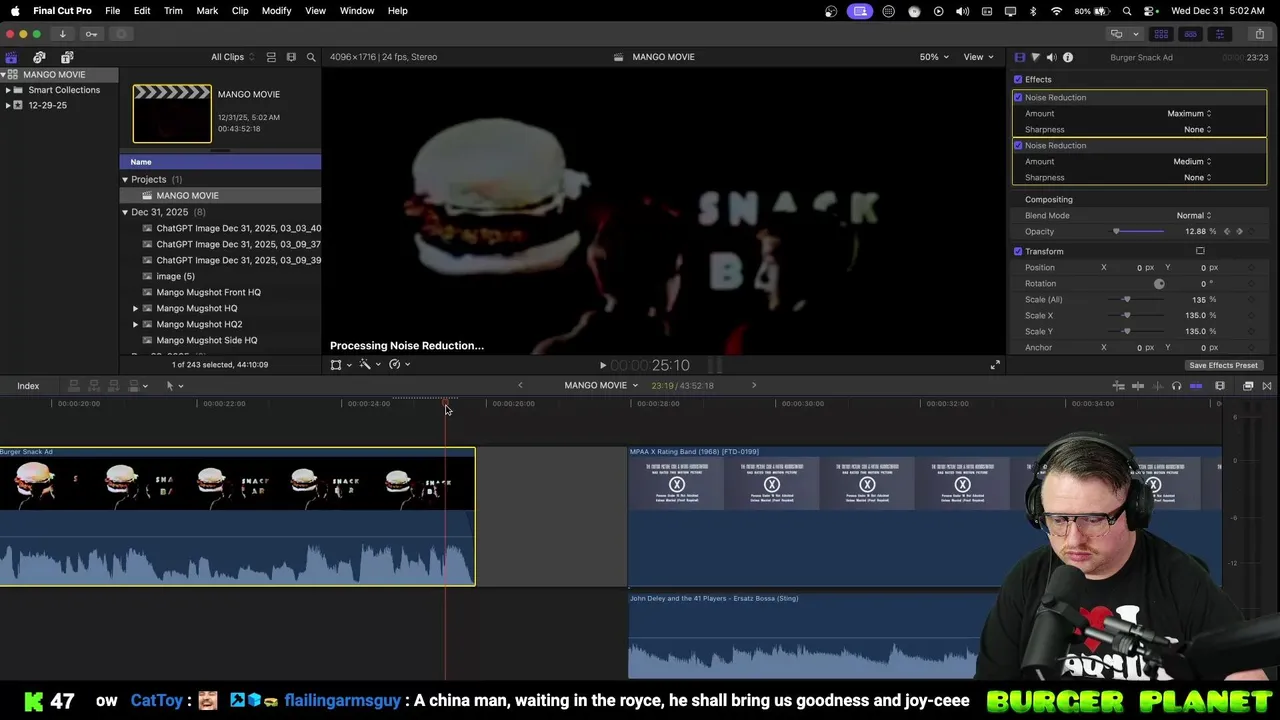Click the Save Effects Preset button

tap(1223, 365)
